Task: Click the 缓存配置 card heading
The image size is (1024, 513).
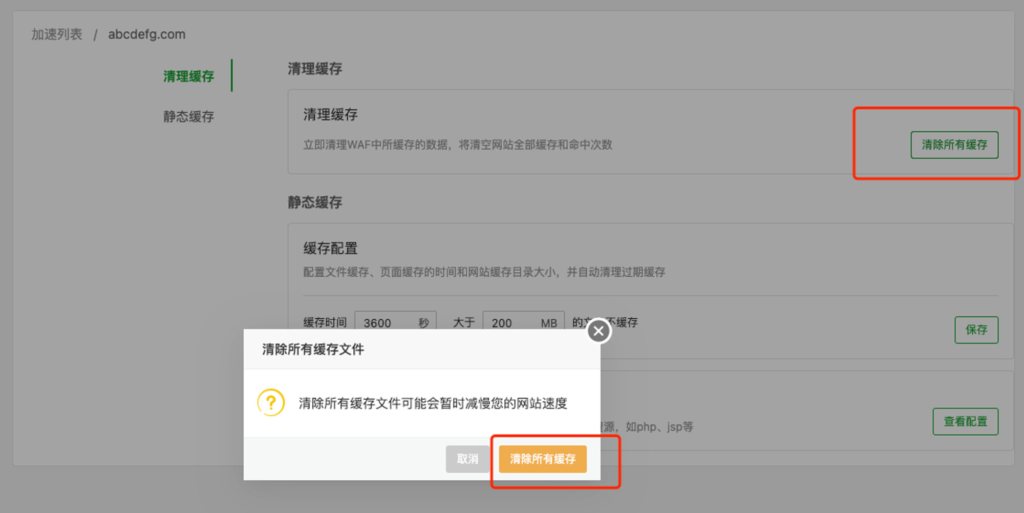Action: tap(330, 248)
